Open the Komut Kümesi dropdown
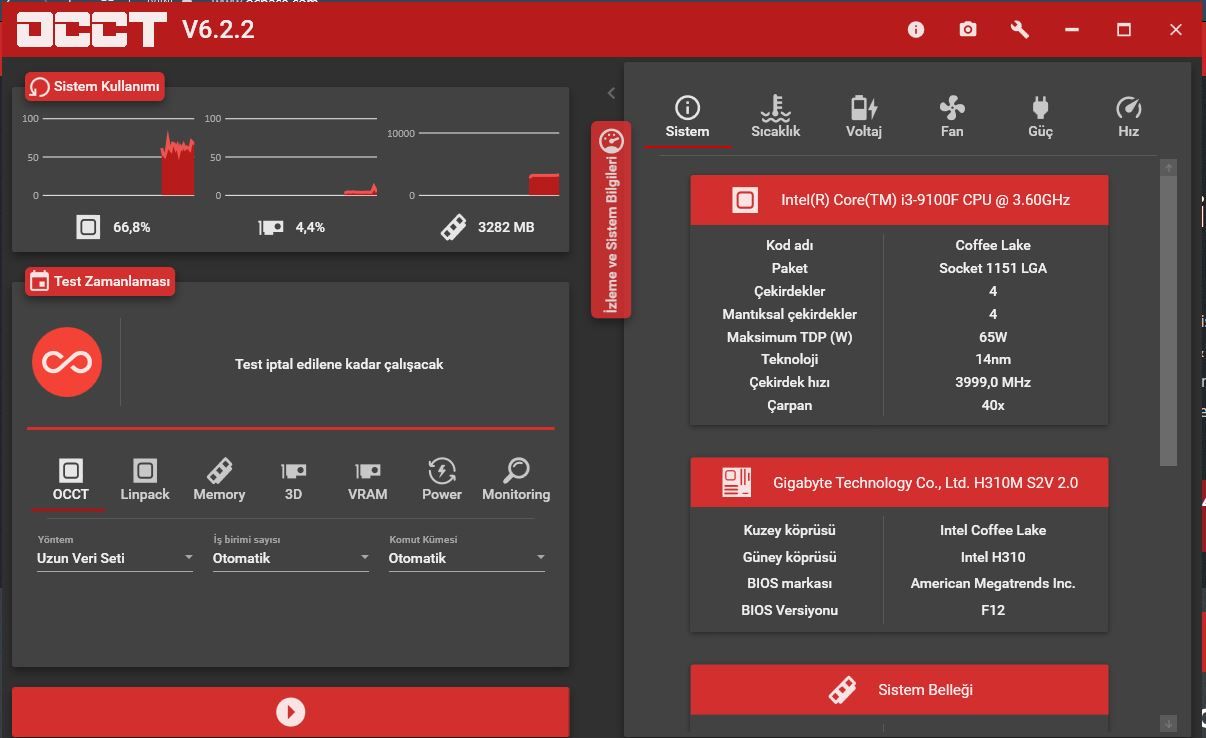This screenshot has width=1206, height=738. click(x=467, y=558)
